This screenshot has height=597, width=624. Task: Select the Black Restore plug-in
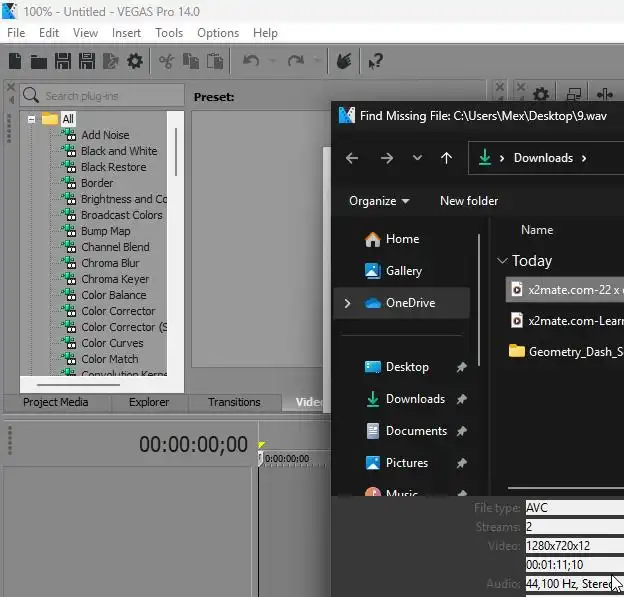pos(113,167)
